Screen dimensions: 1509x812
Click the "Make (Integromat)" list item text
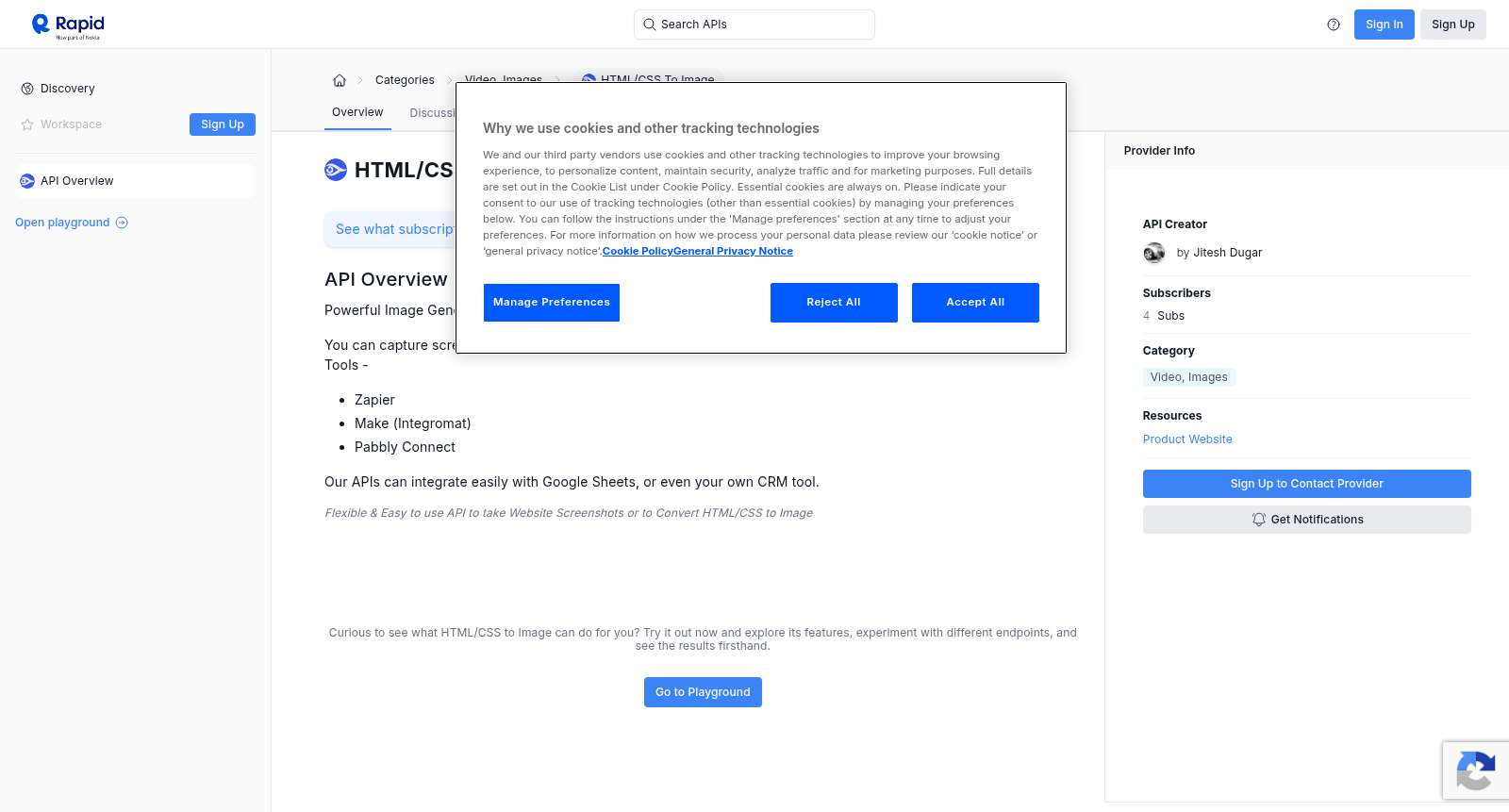pyautogui.click(x=412, y=423)
